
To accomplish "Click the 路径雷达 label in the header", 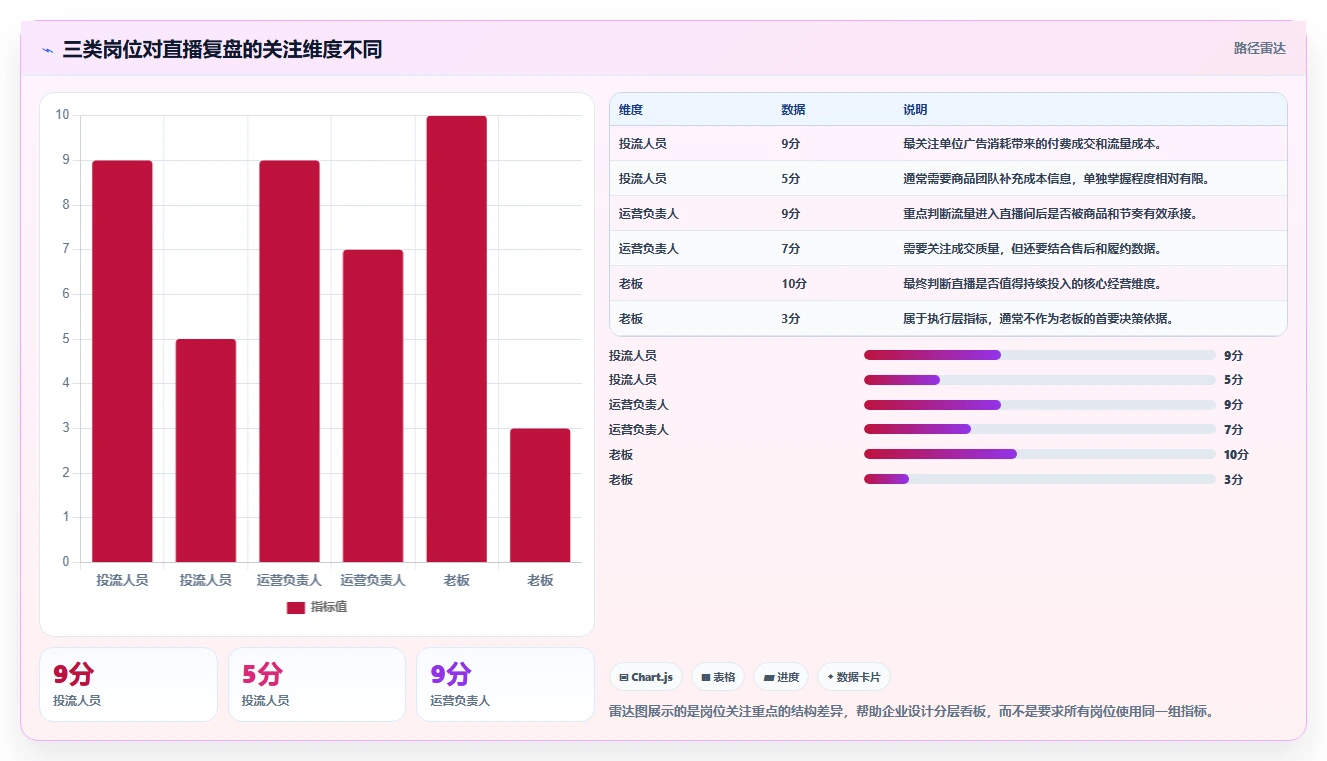I will point(1259,48).
